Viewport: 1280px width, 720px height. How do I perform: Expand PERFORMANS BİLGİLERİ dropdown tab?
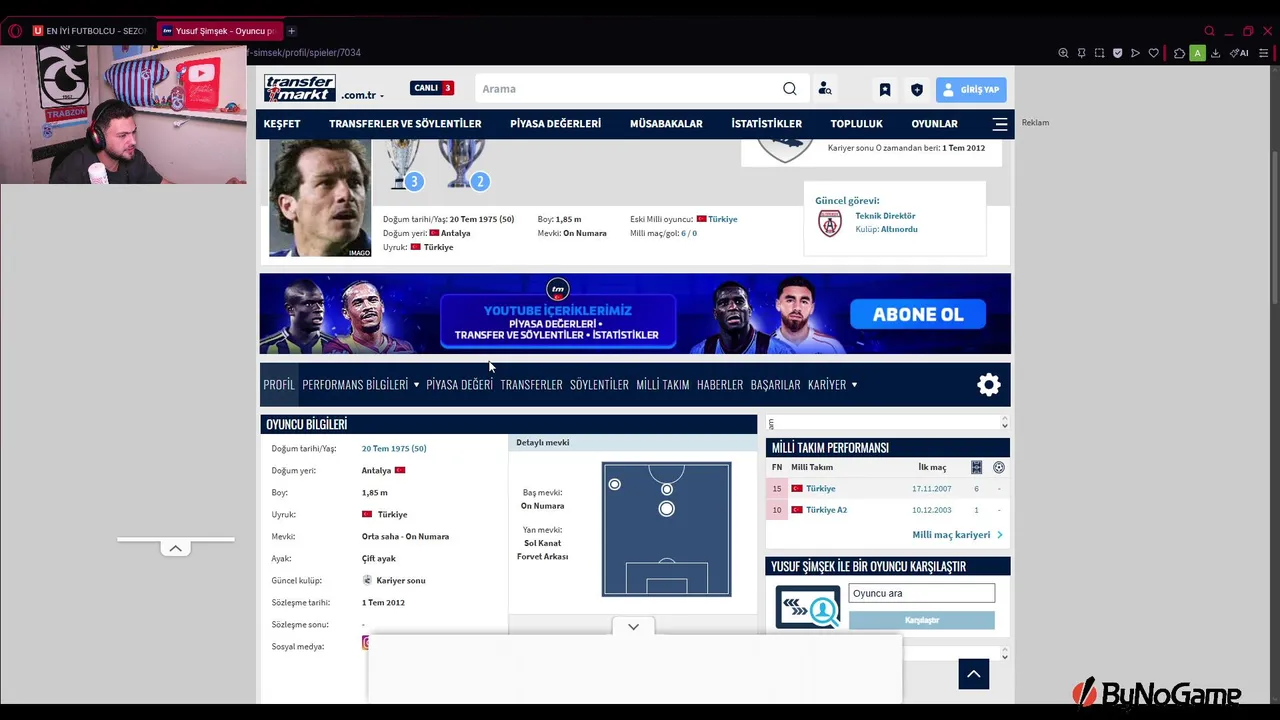(x=360, y=385)
